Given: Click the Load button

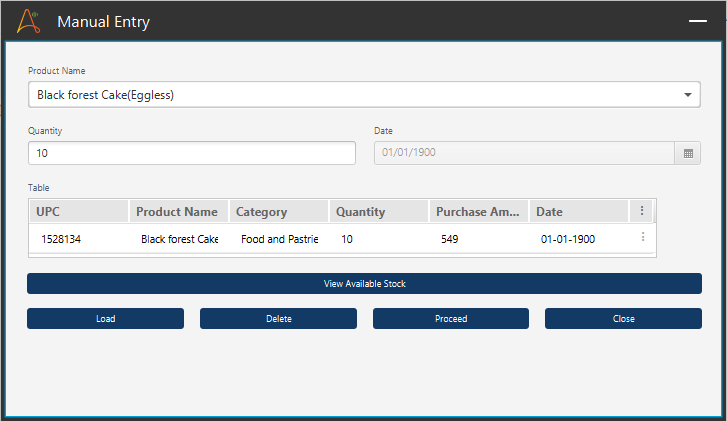Looking at the screenshot, I should pyautogui.click(x=105, y=319).
